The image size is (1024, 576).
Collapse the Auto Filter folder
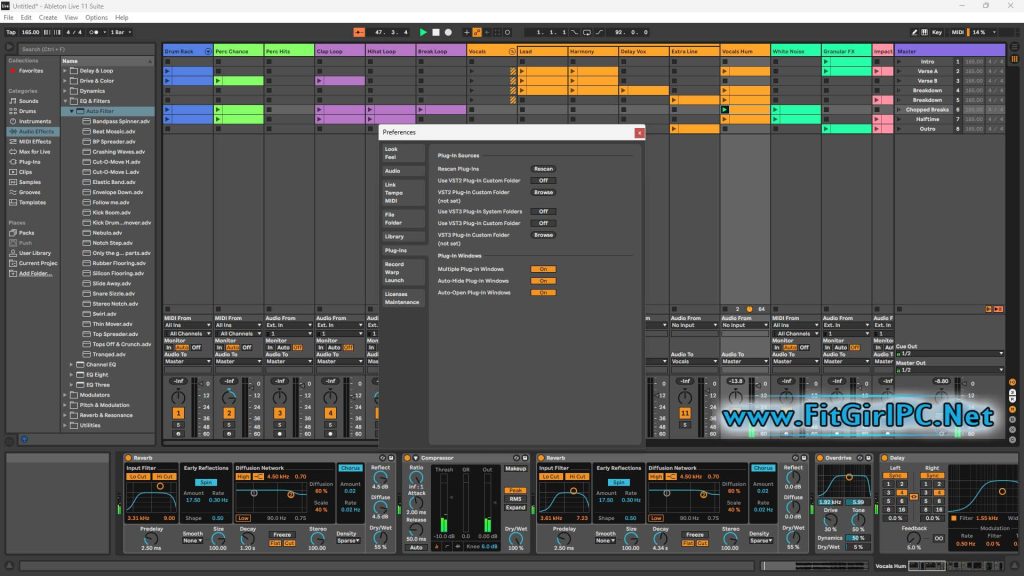click(72, 111)
